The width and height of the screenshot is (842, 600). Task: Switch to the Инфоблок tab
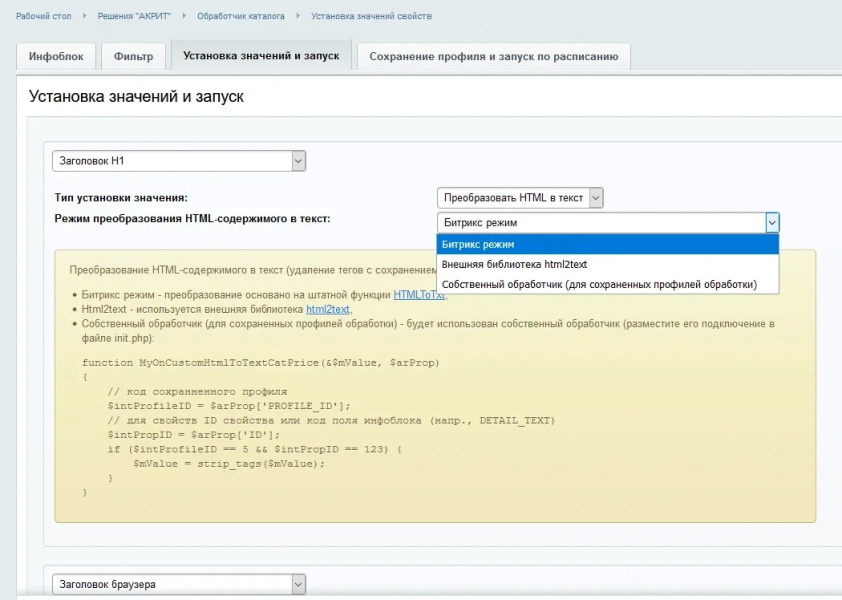(56, 57)
